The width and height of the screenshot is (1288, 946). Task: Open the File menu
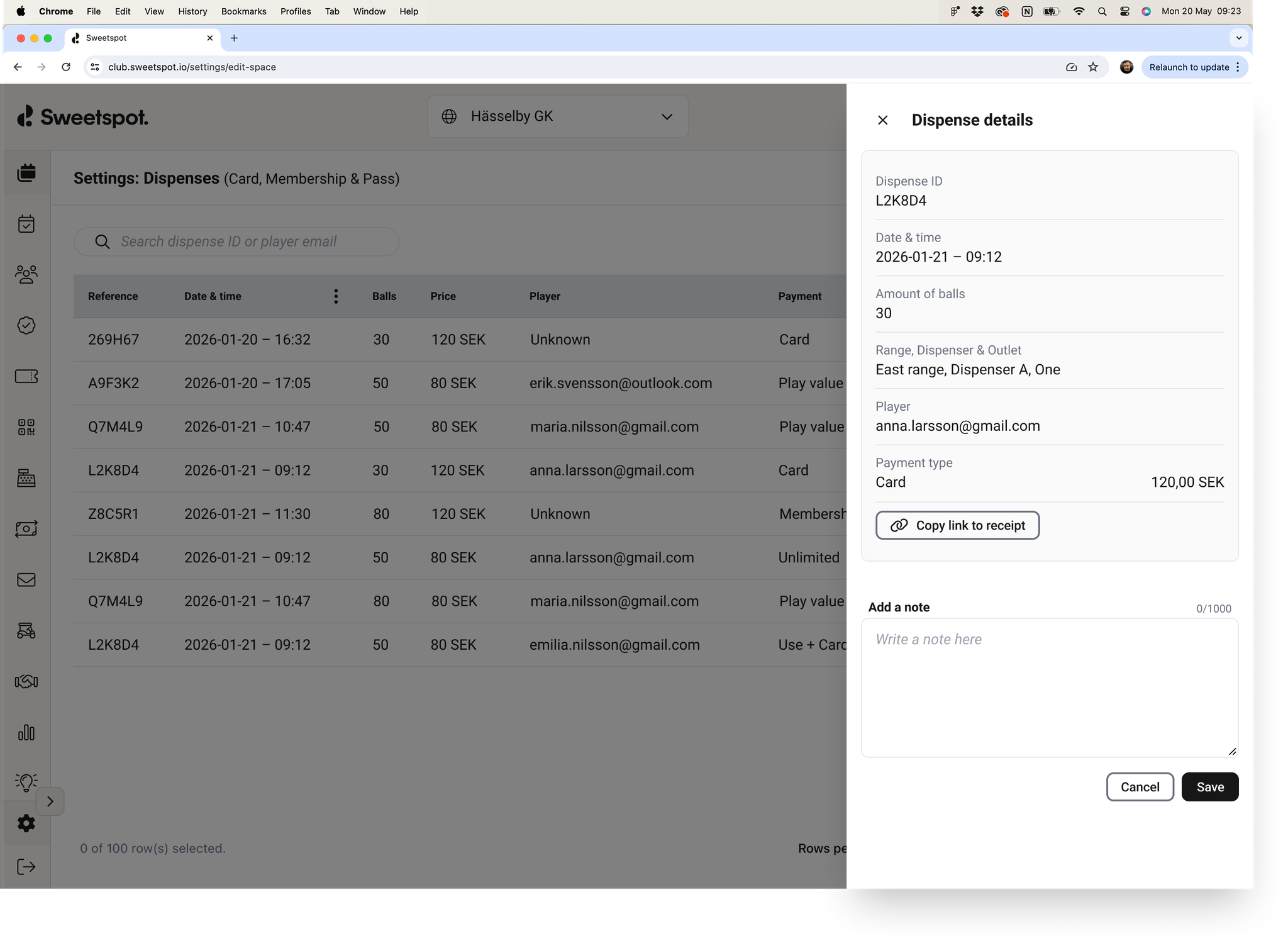[x=94, y=11]
